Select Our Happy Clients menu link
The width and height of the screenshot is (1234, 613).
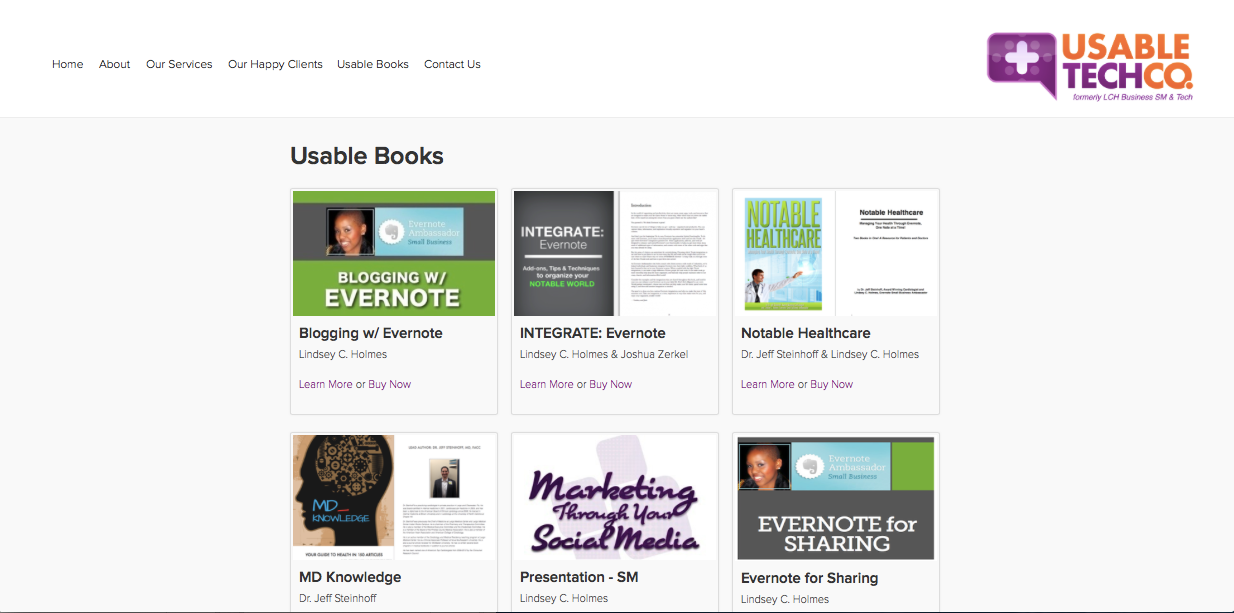tap(275, 64)
